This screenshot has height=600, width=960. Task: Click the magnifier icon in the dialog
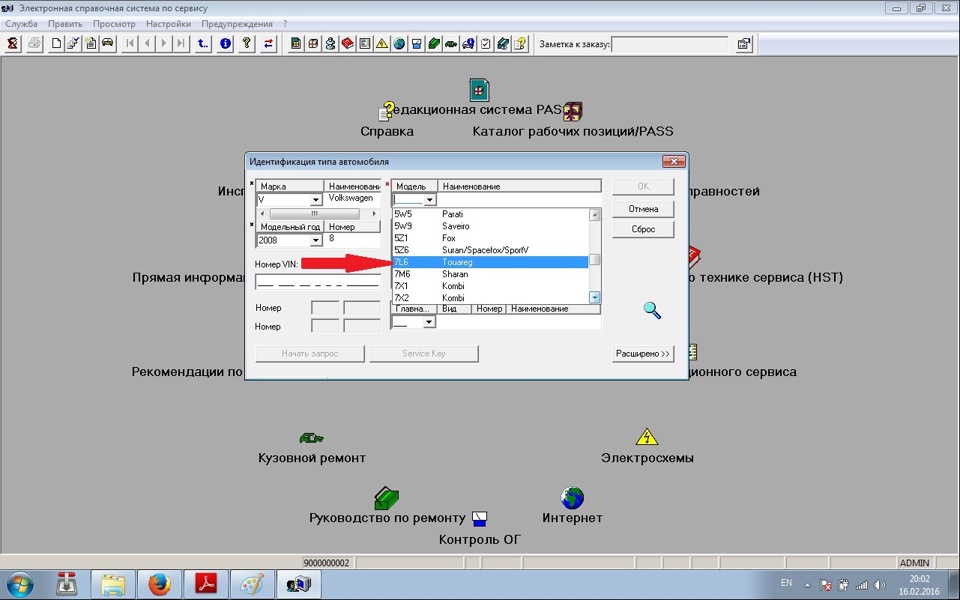coord(652,310)
